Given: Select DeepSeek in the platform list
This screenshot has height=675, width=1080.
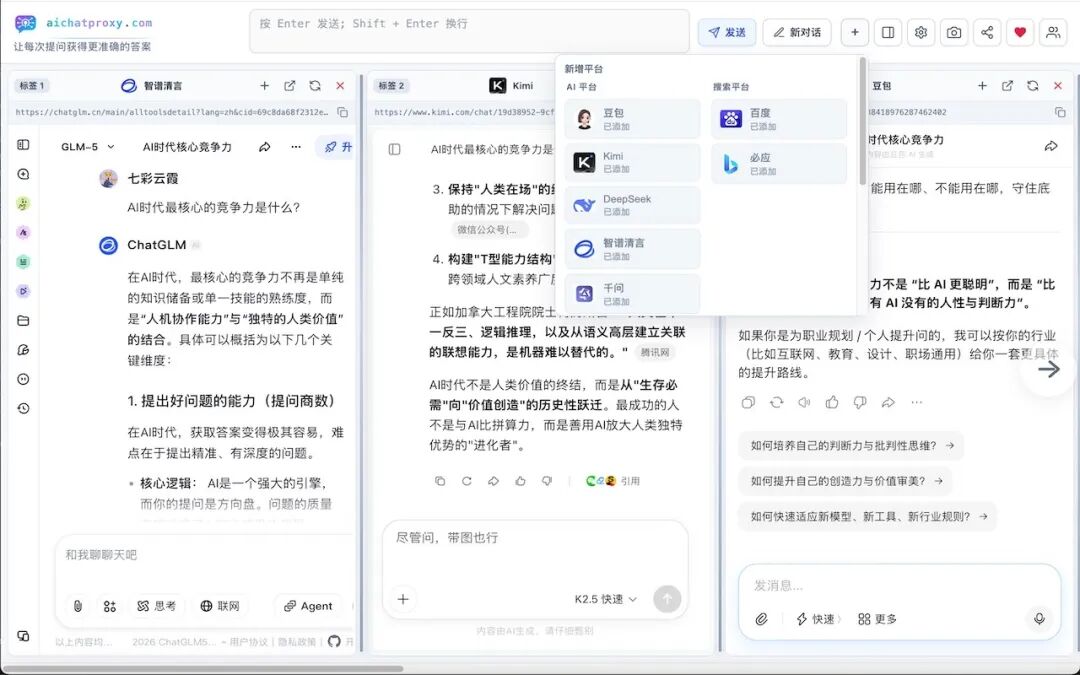Looking at the screenshot, I should (632, 205).
